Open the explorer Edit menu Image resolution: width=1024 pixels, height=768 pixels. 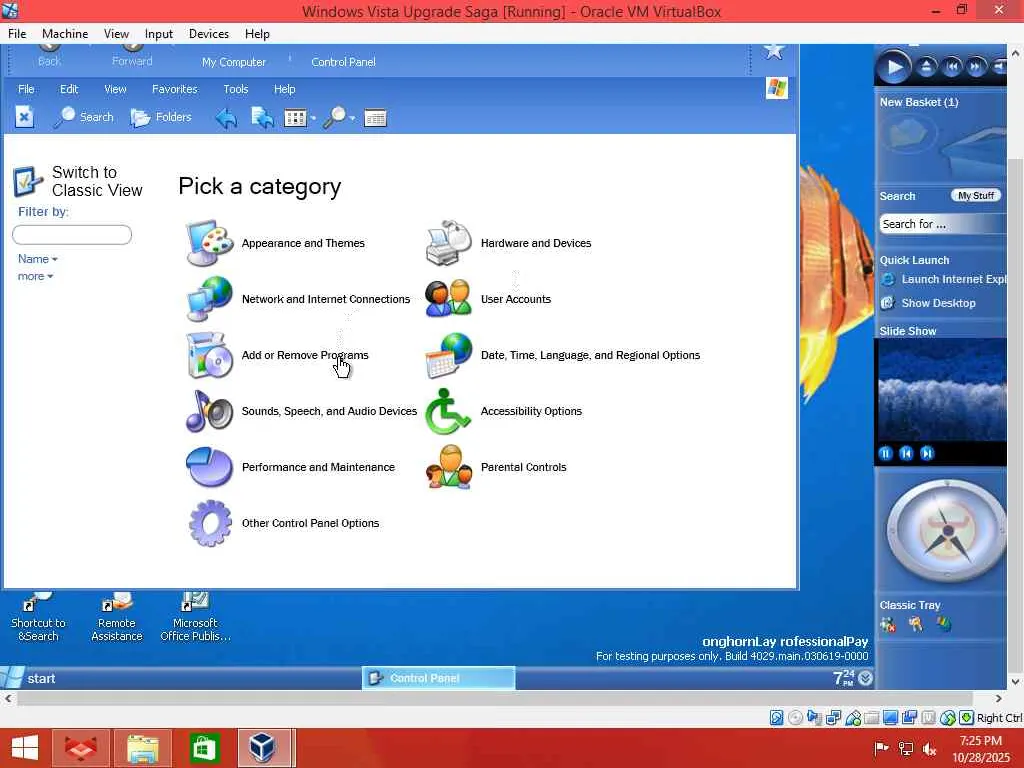point(69,89)
